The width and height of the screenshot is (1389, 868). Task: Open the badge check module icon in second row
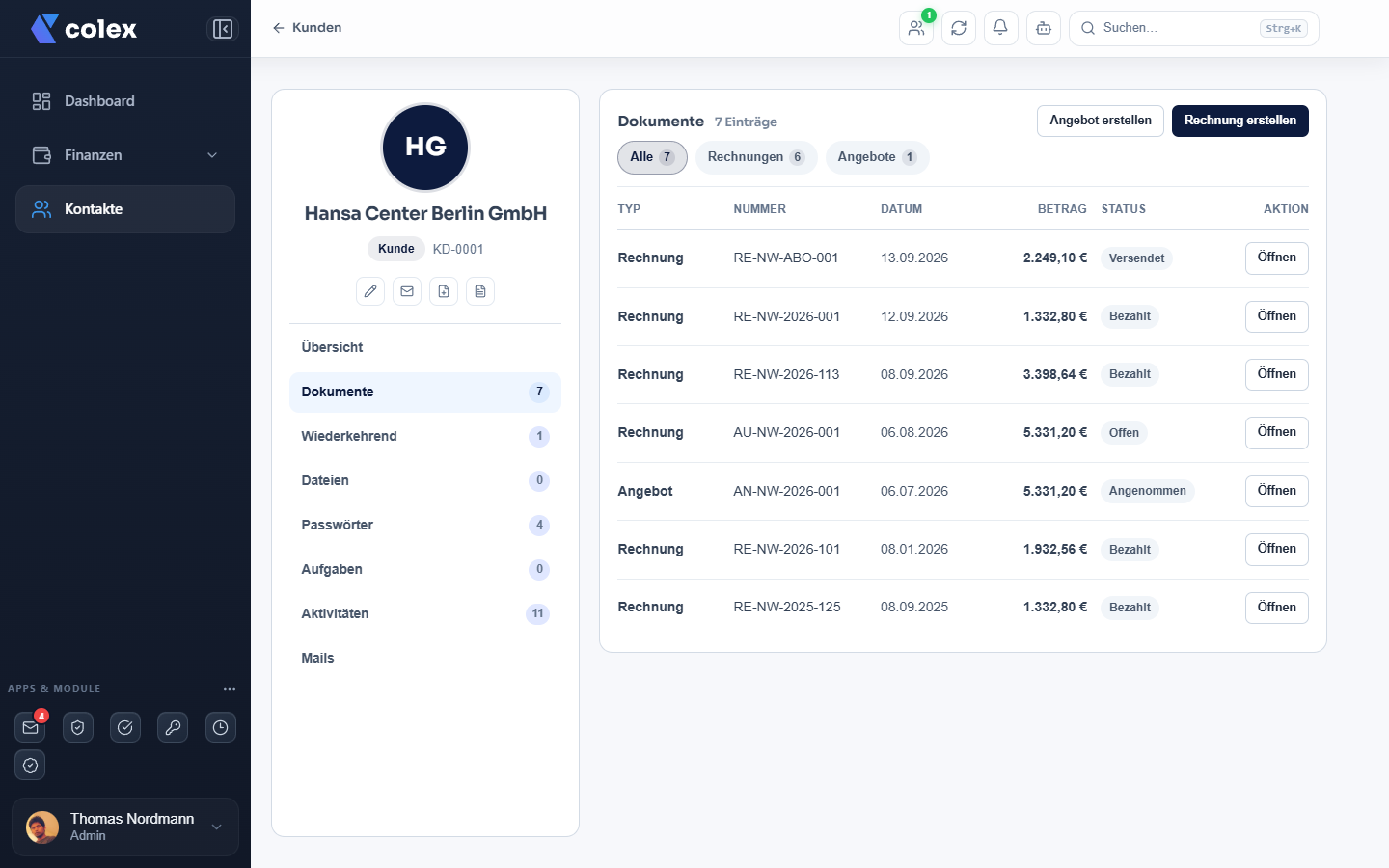pyautogui.click(x=30, y=765)
